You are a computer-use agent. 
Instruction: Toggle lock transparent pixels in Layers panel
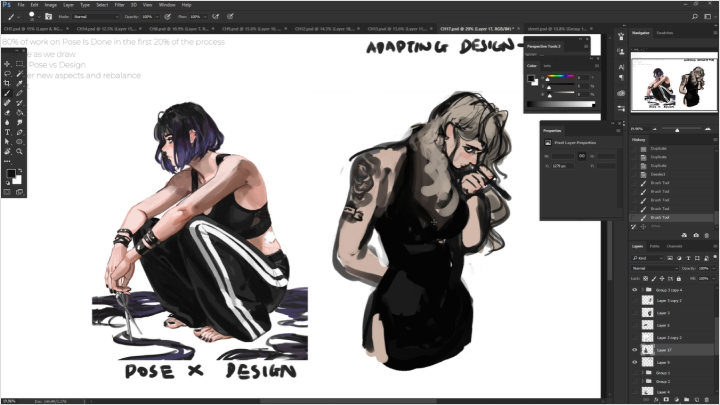[x=646, y=279]
